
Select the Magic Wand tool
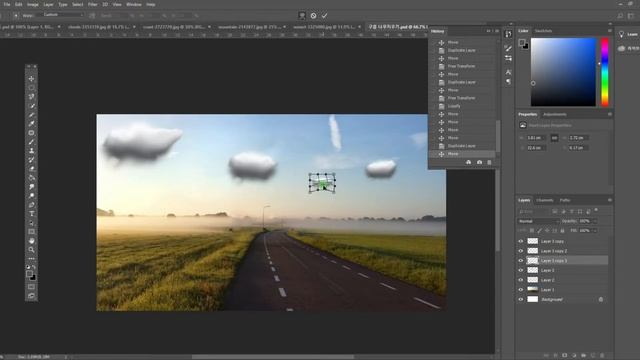[31, 106]
